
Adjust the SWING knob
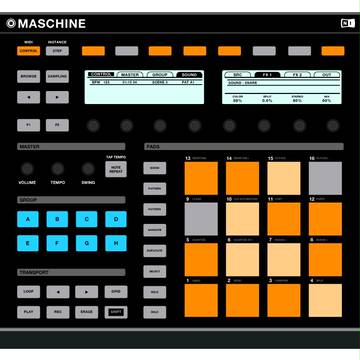[x=88, y=169]
